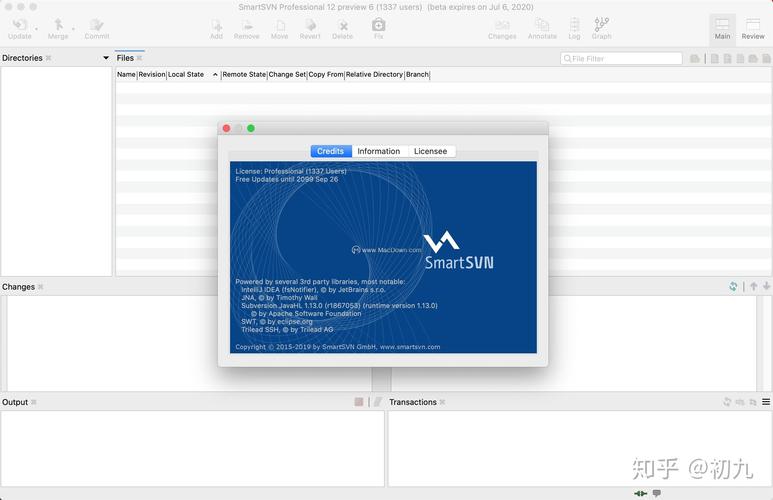
Task: Sort by the Branch column header
Action: [x=417, y=74]
